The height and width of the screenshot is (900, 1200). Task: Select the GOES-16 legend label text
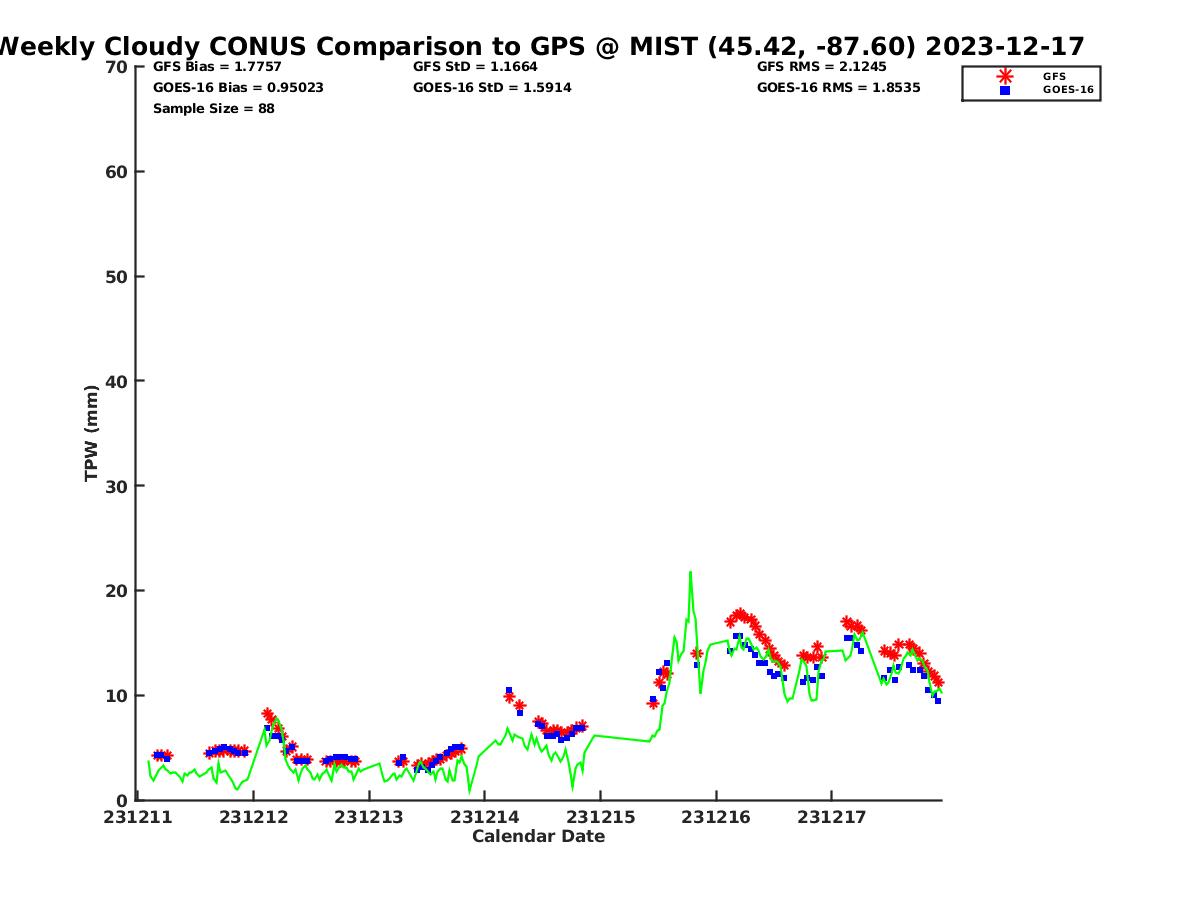[x=1068, y=90]
